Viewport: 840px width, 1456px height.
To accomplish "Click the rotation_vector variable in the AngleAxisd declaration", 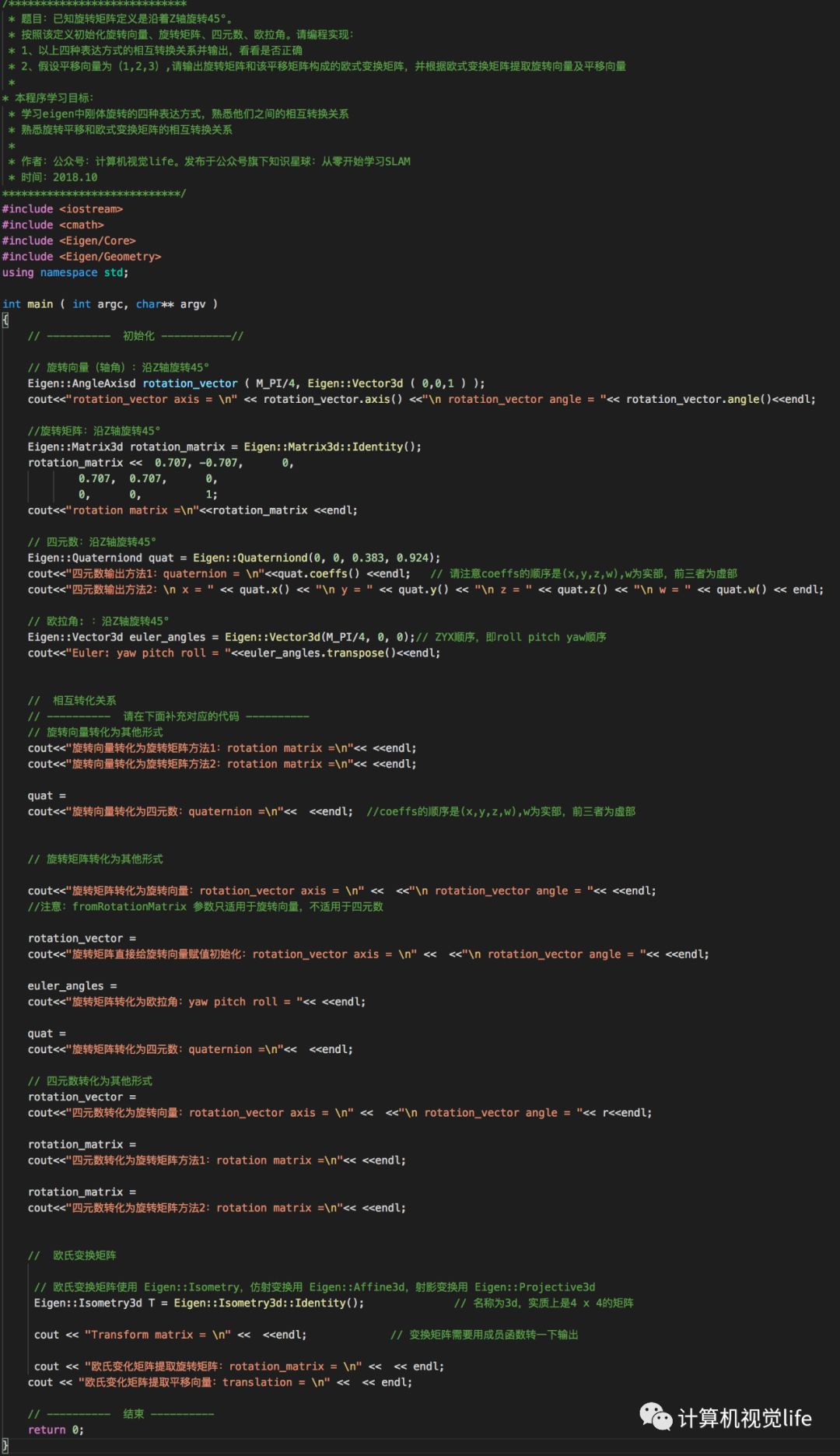I will coord(190,383).
